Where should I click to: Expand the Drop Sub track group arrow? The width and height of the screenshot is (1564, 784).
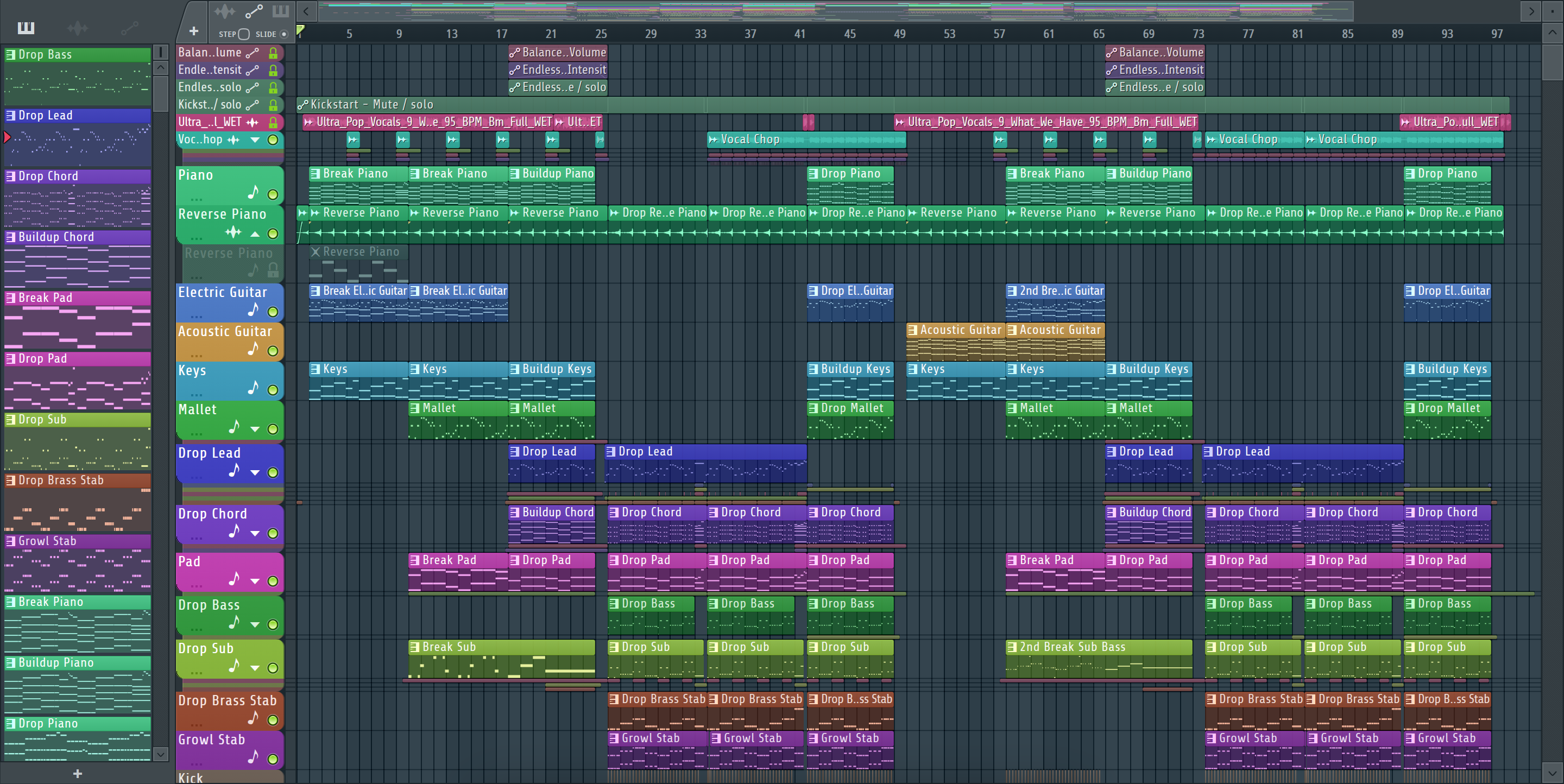(255, 668)
